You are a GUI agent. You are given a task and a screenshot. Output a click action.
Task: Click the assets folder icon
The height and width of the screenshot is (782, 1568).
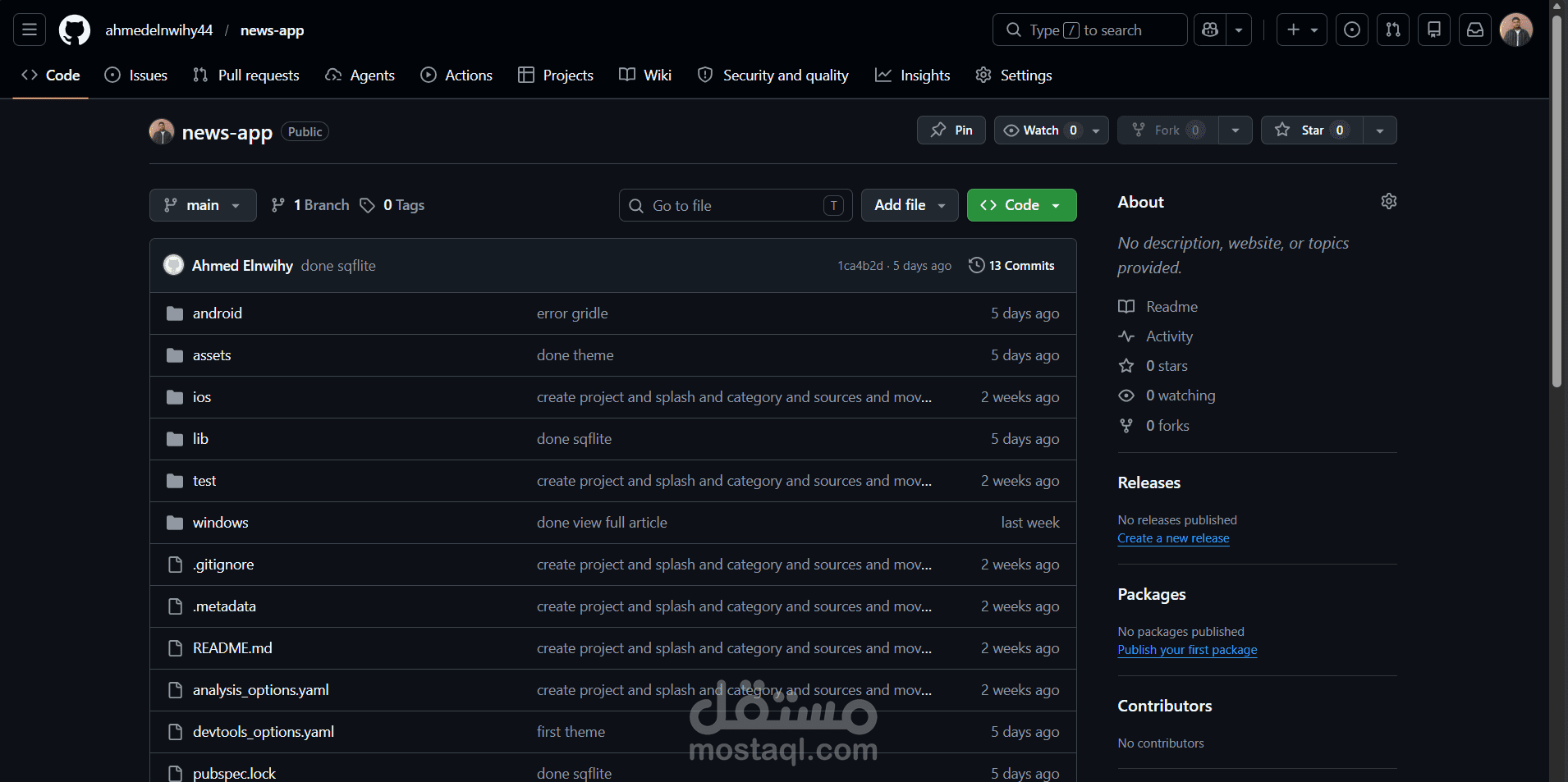pos(175,355)
